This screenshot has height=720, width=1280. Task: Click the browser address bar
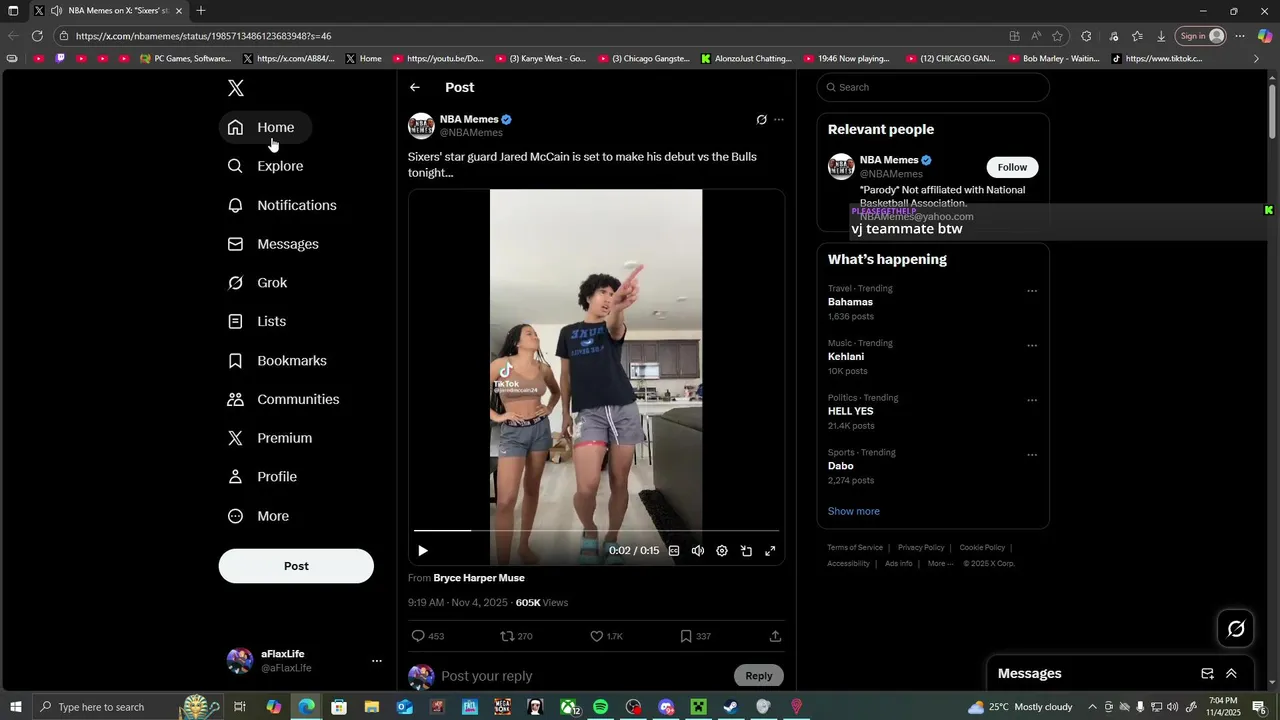point(530,36)
